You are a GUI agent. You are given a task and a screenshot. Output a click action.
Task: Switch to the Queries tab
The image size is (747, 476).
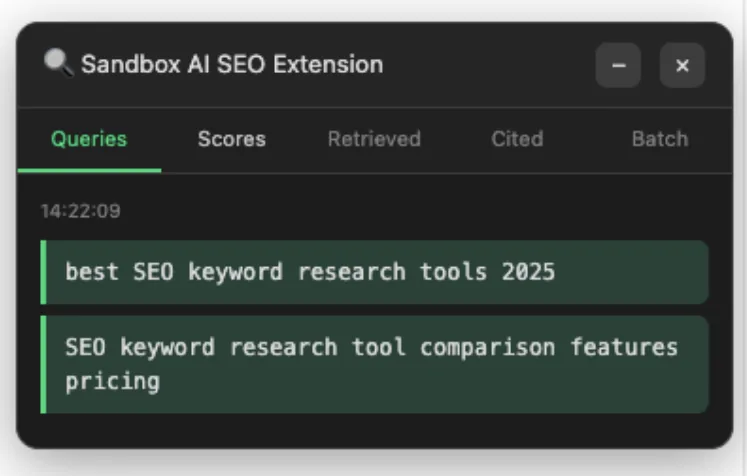coord(89,139)
